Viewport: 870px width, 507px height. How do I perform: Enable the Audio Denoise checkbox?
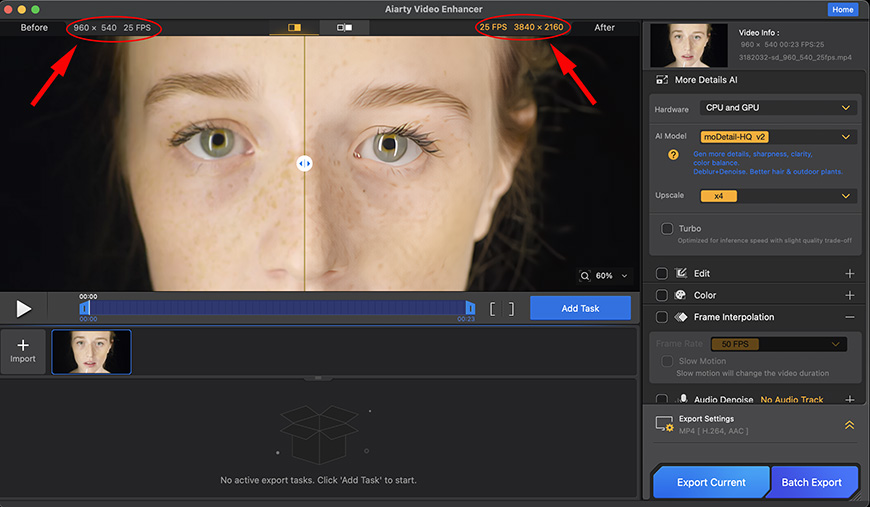661,399
